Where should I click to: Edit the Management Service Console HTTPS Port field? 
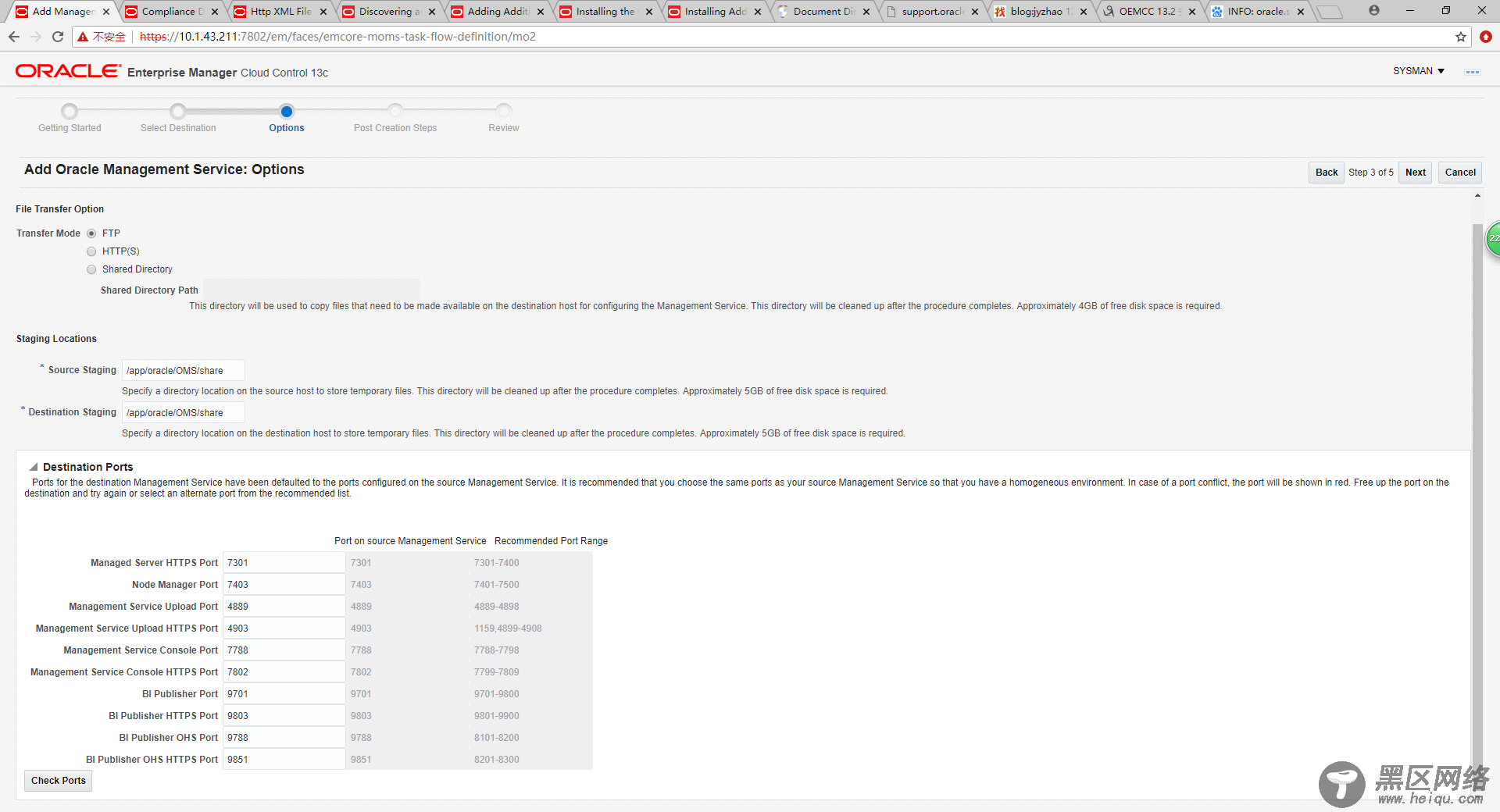click(x=284, y=672)
